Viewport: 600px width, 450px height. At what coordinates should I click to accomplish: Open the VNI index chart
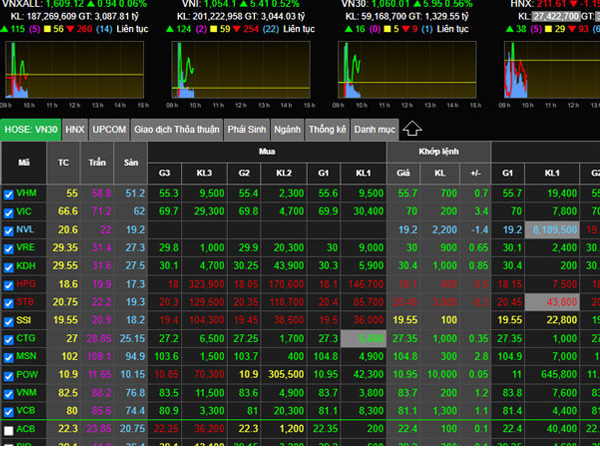point(241,70)
